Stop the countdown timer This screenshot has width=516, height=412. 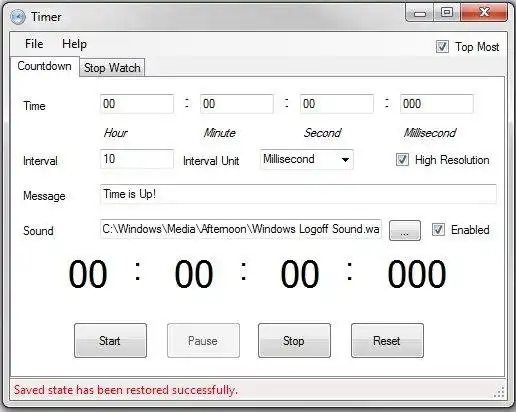coord(294,341)
